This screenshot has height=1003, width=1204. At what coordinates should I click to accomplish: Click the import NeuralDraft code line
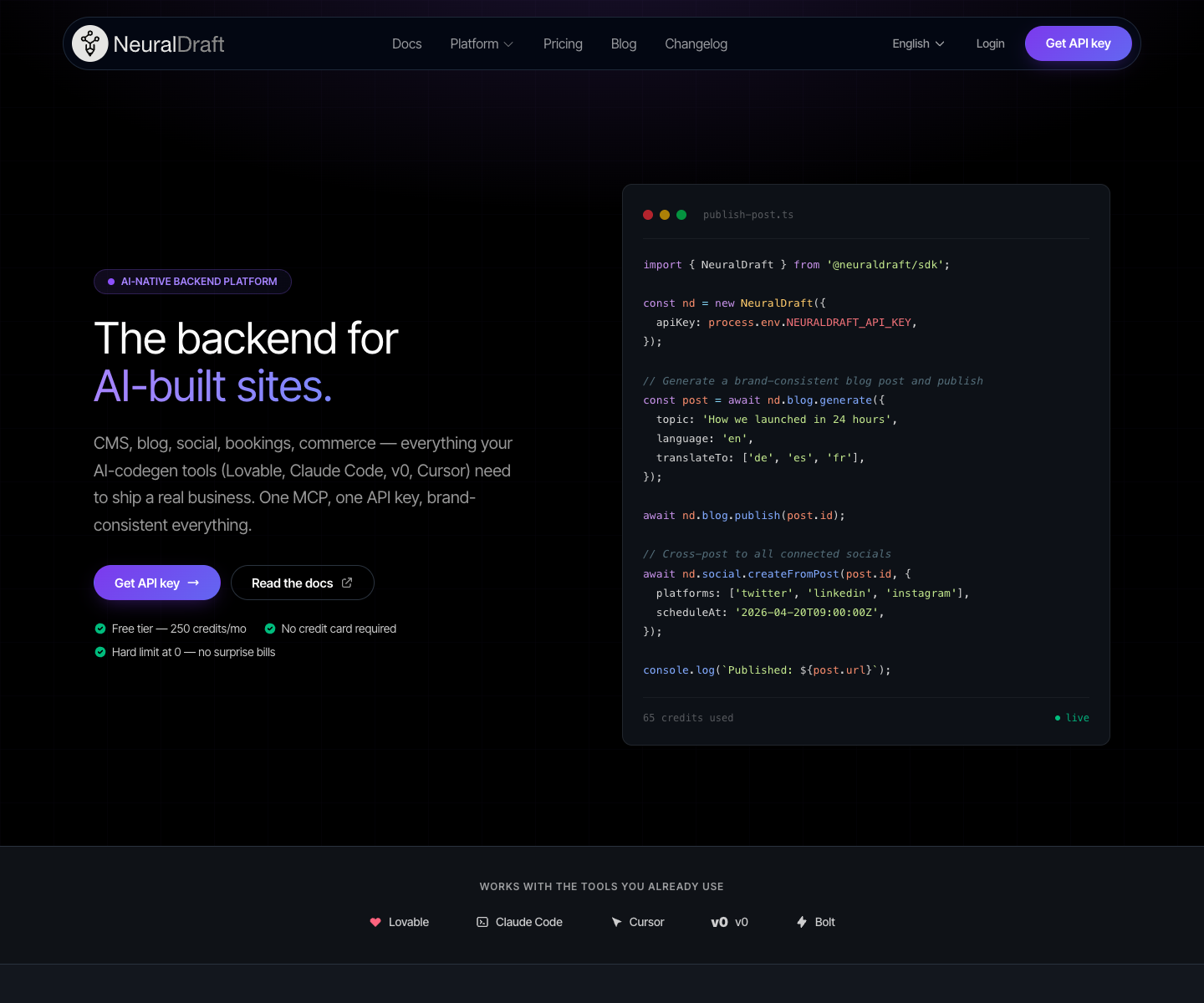[x=796, y=265]
